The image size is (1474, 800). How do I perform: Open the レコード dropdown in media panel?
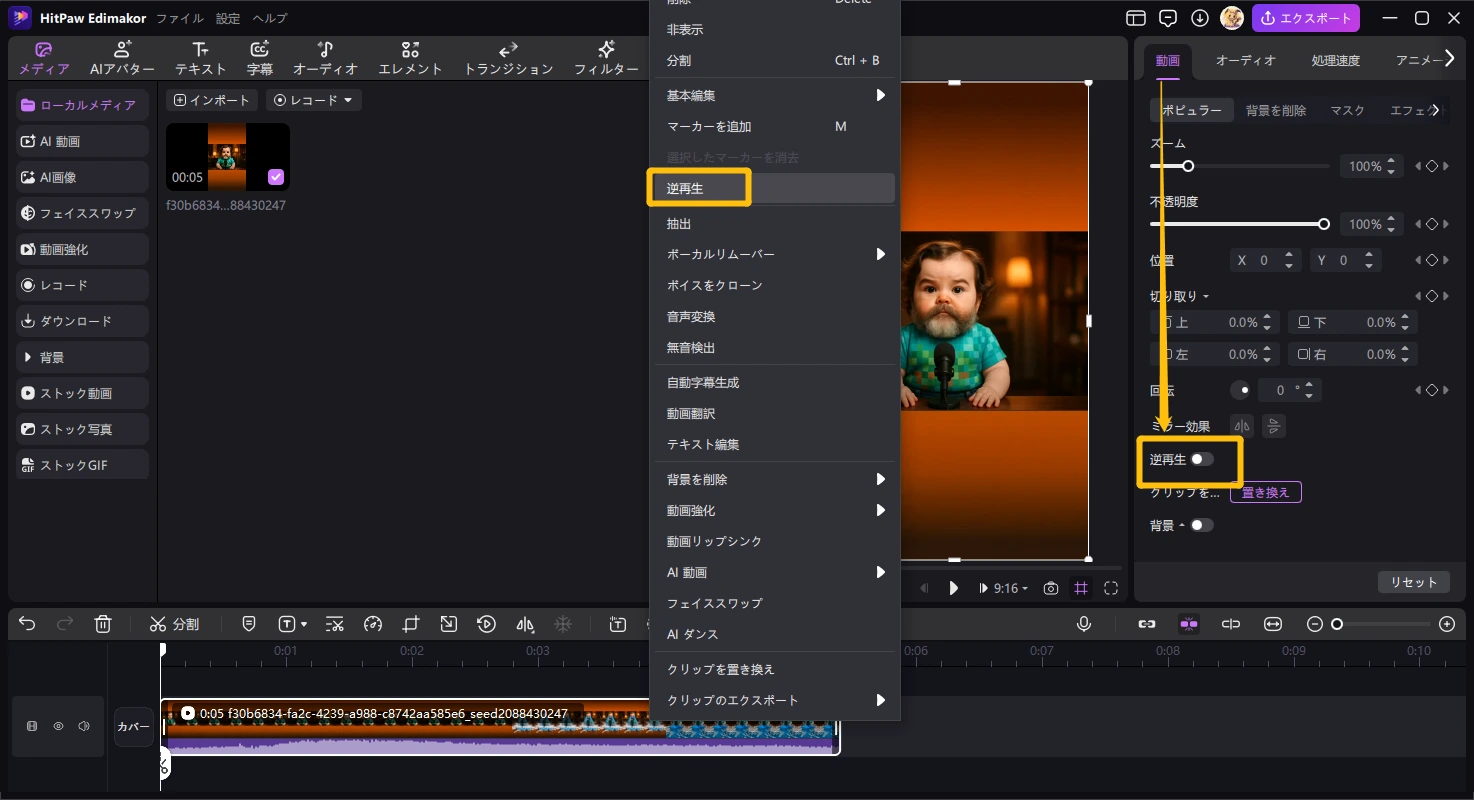pos(314,100)
